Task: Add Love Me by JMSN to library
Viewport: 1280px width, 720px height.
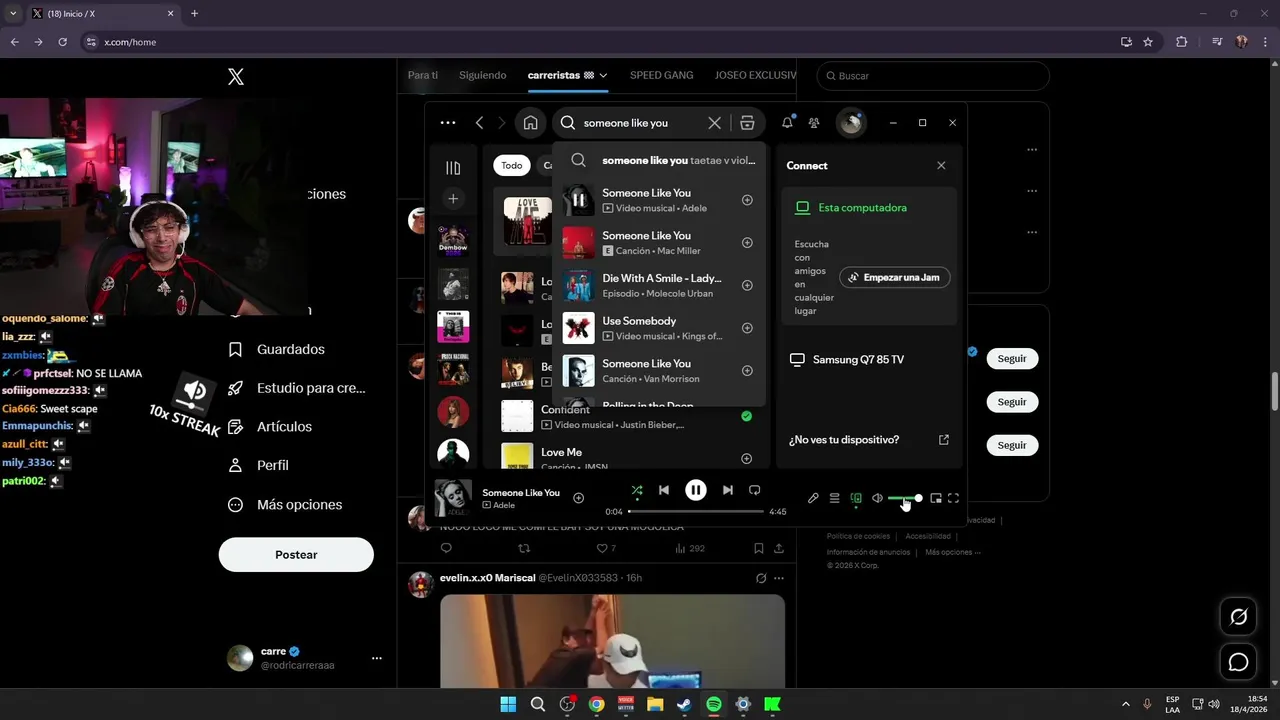Action: click(x=746, y=459)
